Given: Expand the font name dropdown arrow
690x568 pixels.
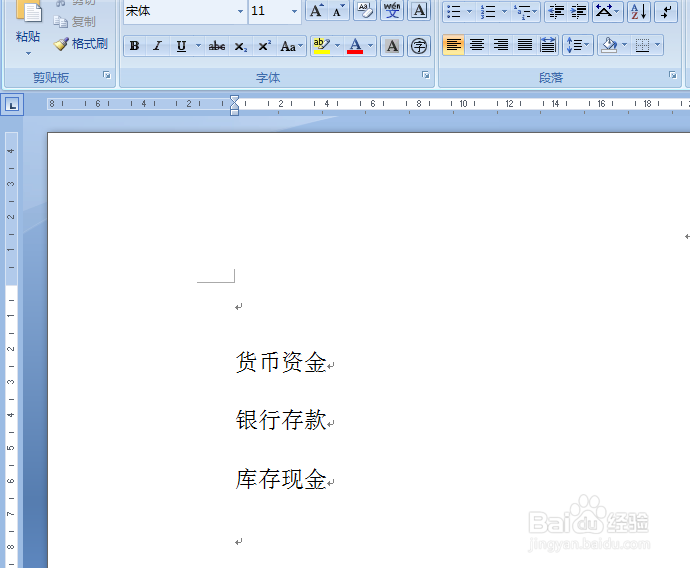Looking at the screenshot, I should tap(241, 11).
